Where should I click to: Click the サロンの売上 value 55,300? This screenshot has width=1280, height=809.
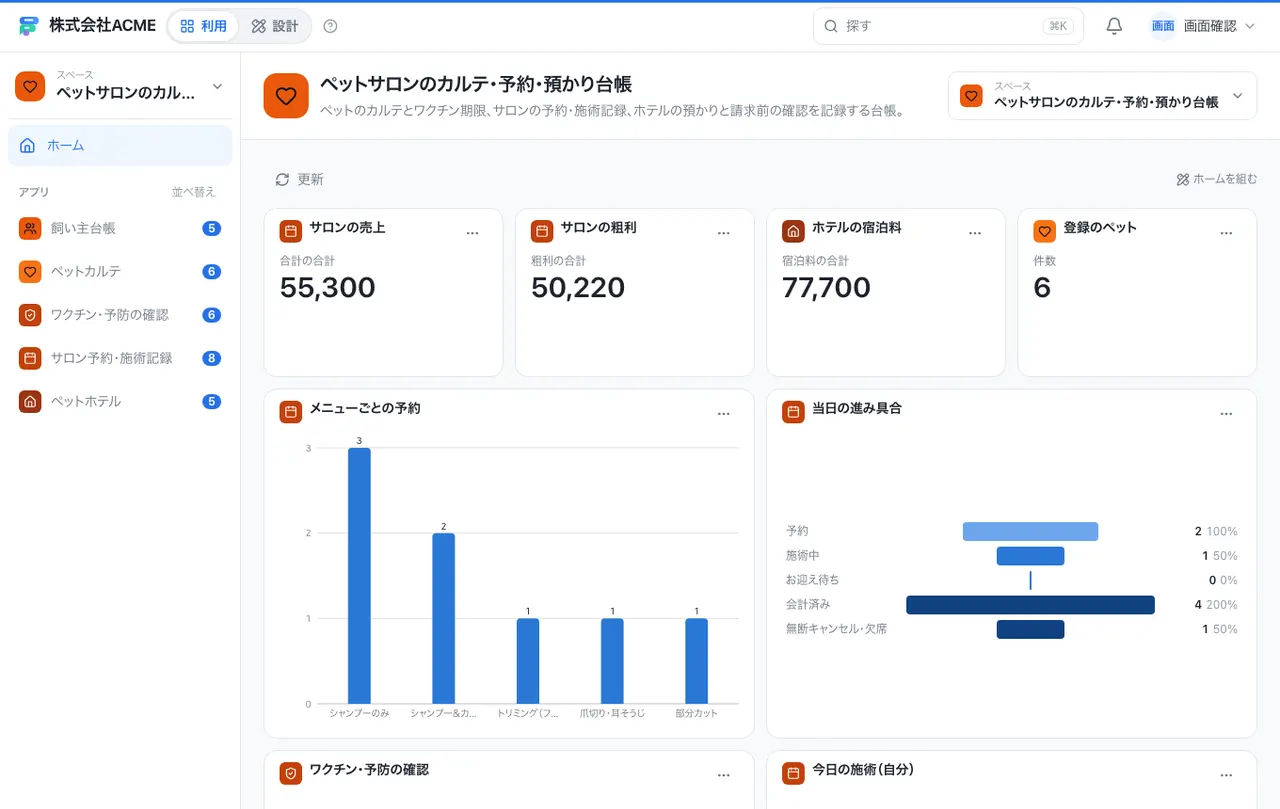pyautogui.click(x=328, y=288)
